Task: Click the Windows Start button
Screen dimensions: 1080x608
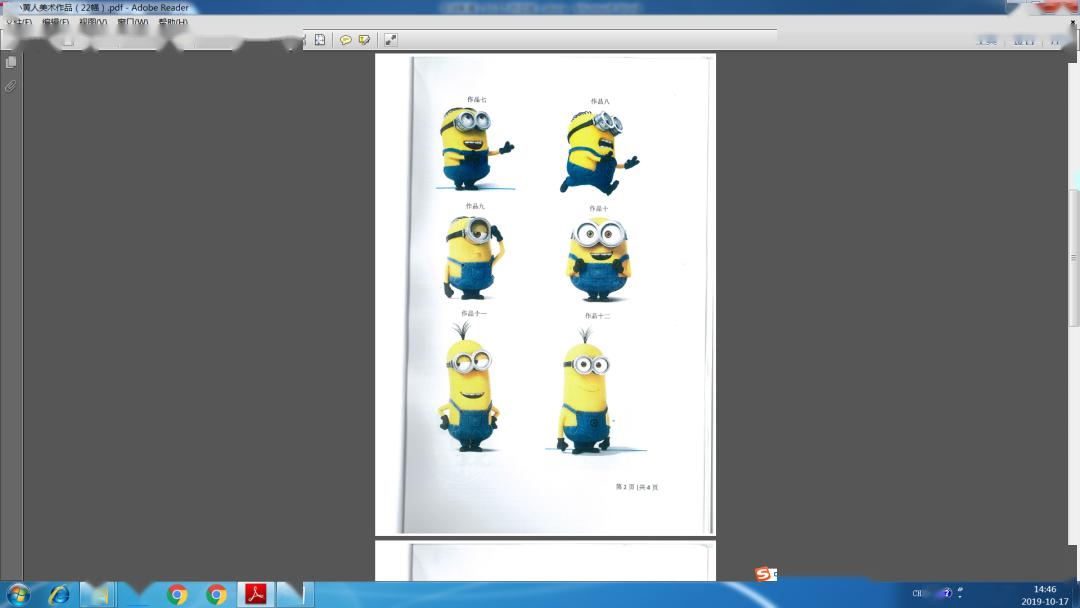Action: coord(17,595)
